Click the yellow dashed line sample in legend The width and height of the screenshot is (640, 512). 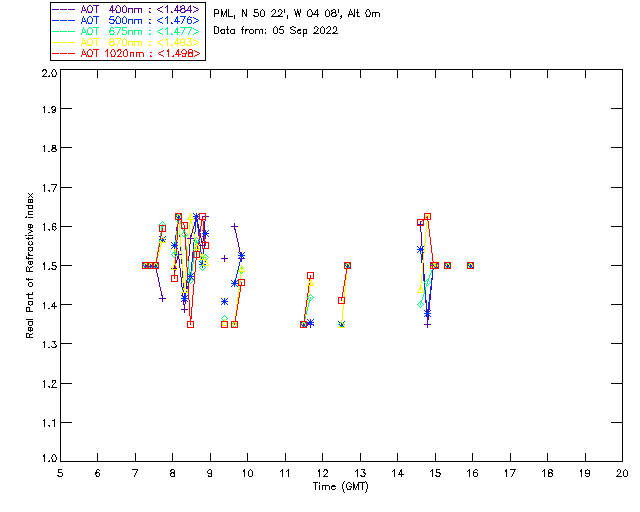click(64, 42)
